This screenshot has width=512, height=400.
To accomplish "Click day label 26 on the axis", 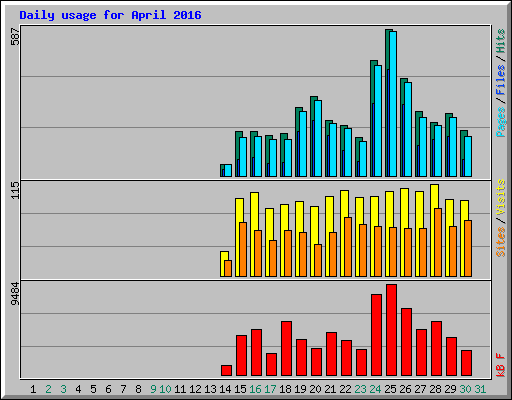I will click(405, 389).
